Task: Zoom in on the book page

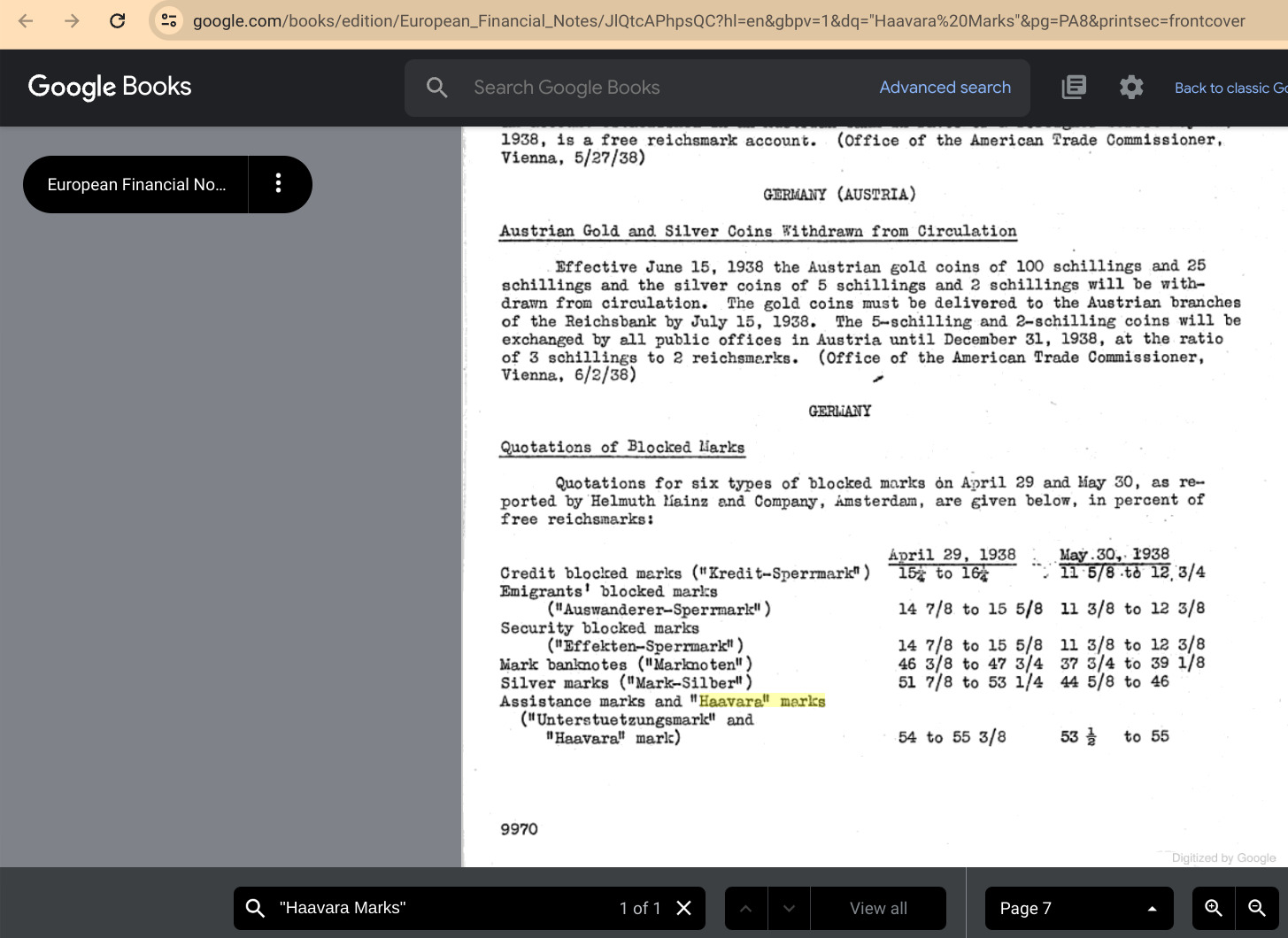Action: 1213,908
